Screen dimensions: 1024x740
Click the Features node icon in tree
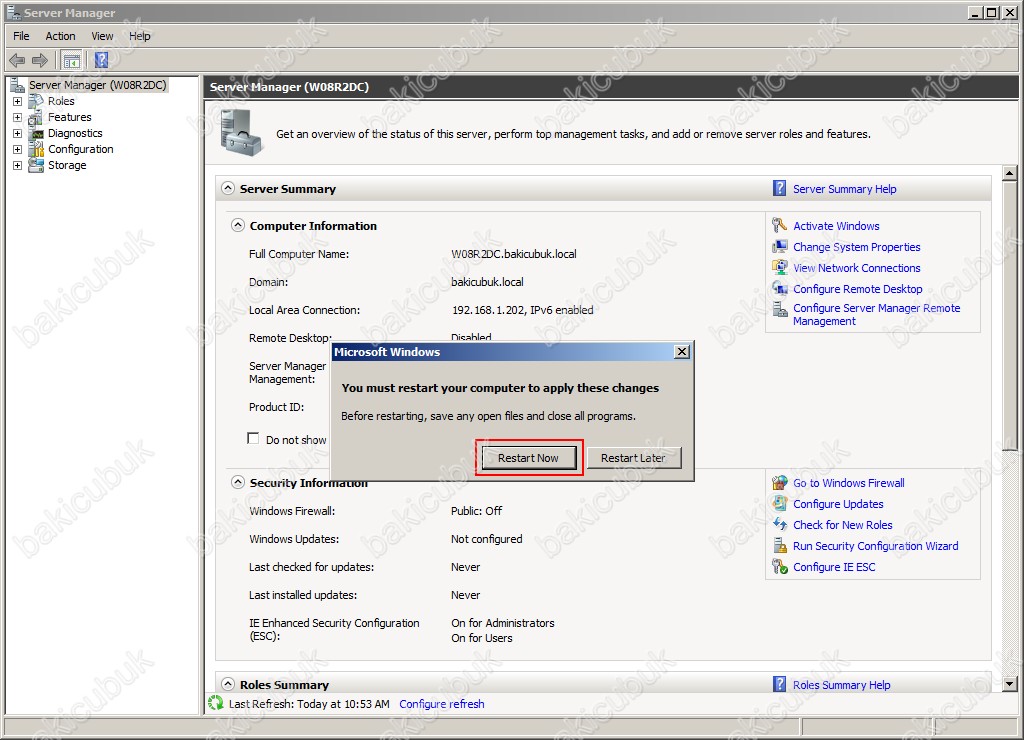pyautogui.click(x=36, y=118)
